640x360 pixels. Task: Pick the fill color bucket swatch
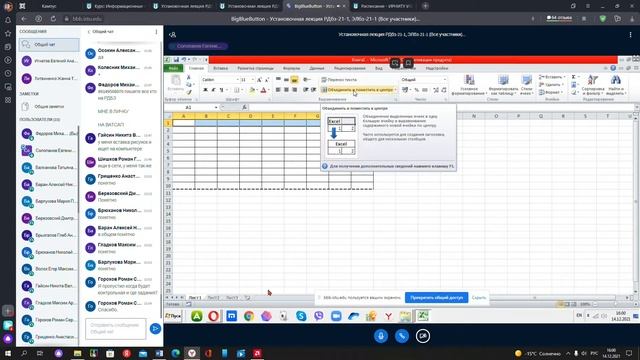pyautogui.click(x=252, y=90)
